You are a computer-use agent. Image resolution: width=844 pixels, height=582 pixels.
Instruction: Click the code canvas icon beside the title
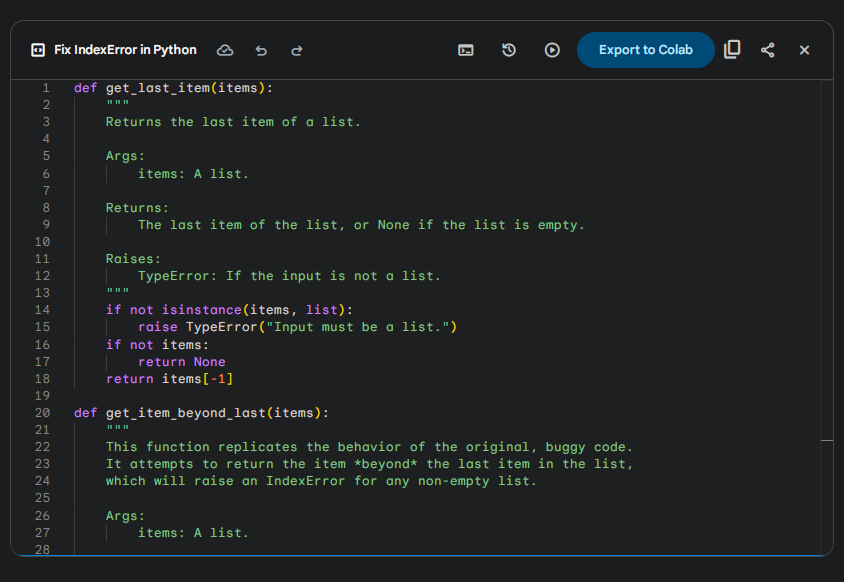tap(37, 50)
